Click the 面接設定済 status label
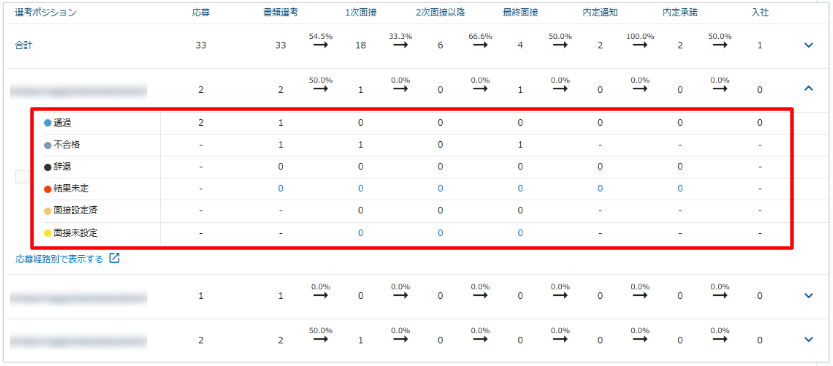833x366 pixels. point(75,210)
